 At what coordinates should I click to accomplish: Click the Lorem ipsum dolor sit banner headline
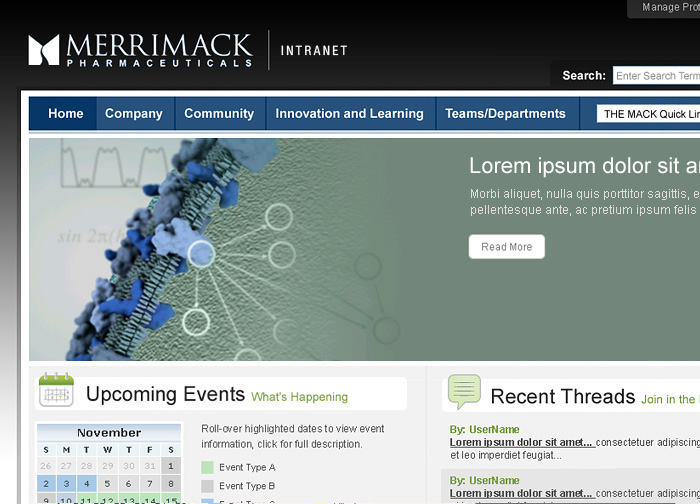coord(584,166)
